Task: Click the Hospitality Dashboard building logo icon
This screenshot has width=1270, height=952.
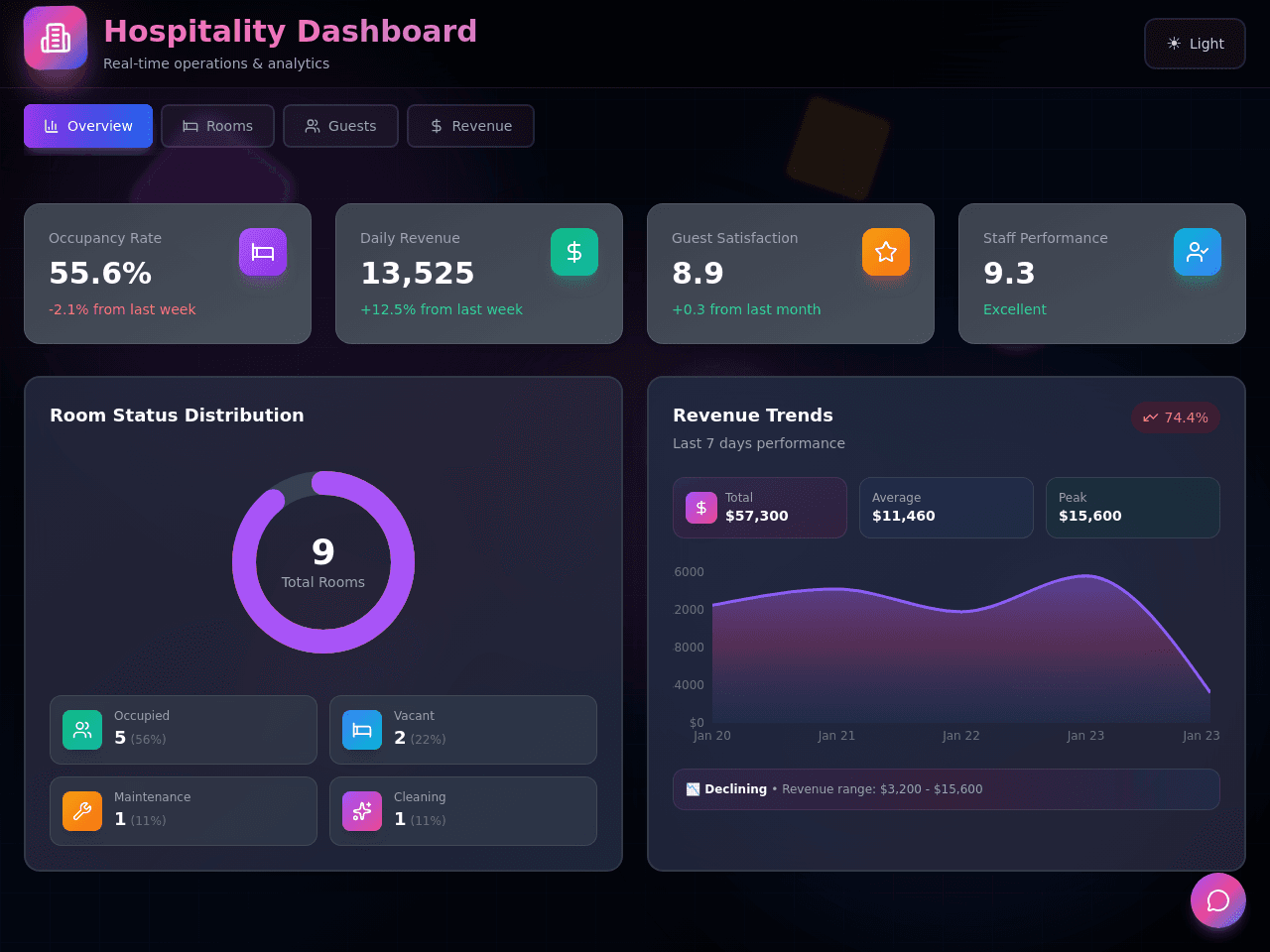Action: (56, 38)
